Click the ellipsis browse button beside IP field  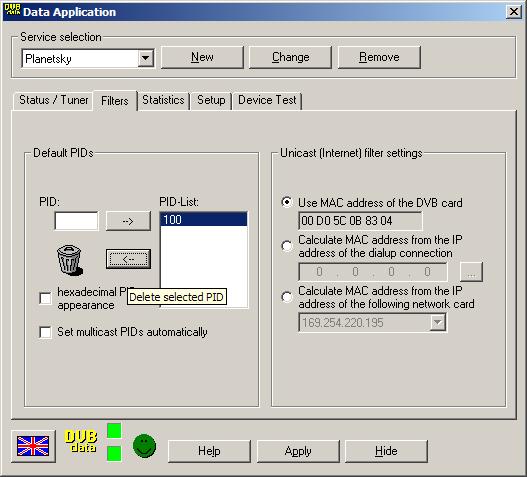point(471,272)
